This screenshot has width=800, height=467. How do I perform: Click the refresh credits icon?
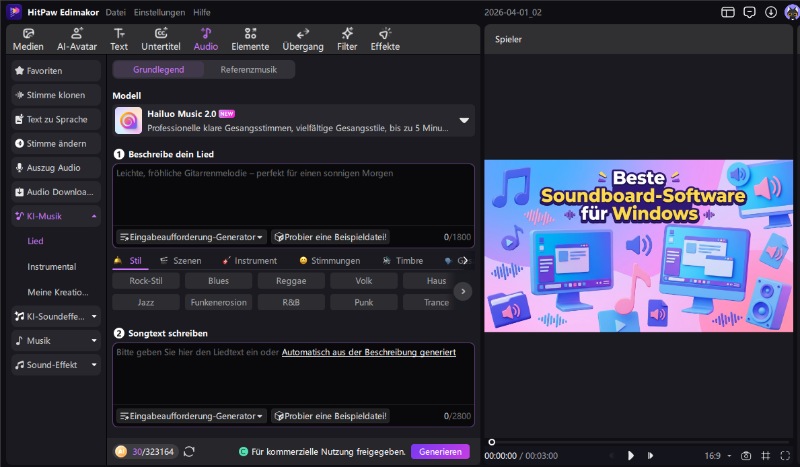[x=189, y=452]
